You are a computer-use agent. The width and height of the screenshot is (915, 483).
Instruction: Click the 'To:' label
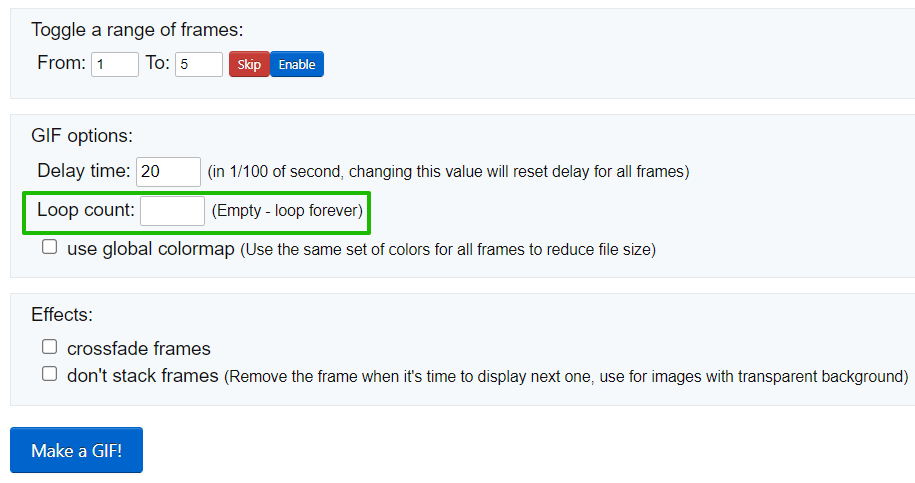click(158, 62)
